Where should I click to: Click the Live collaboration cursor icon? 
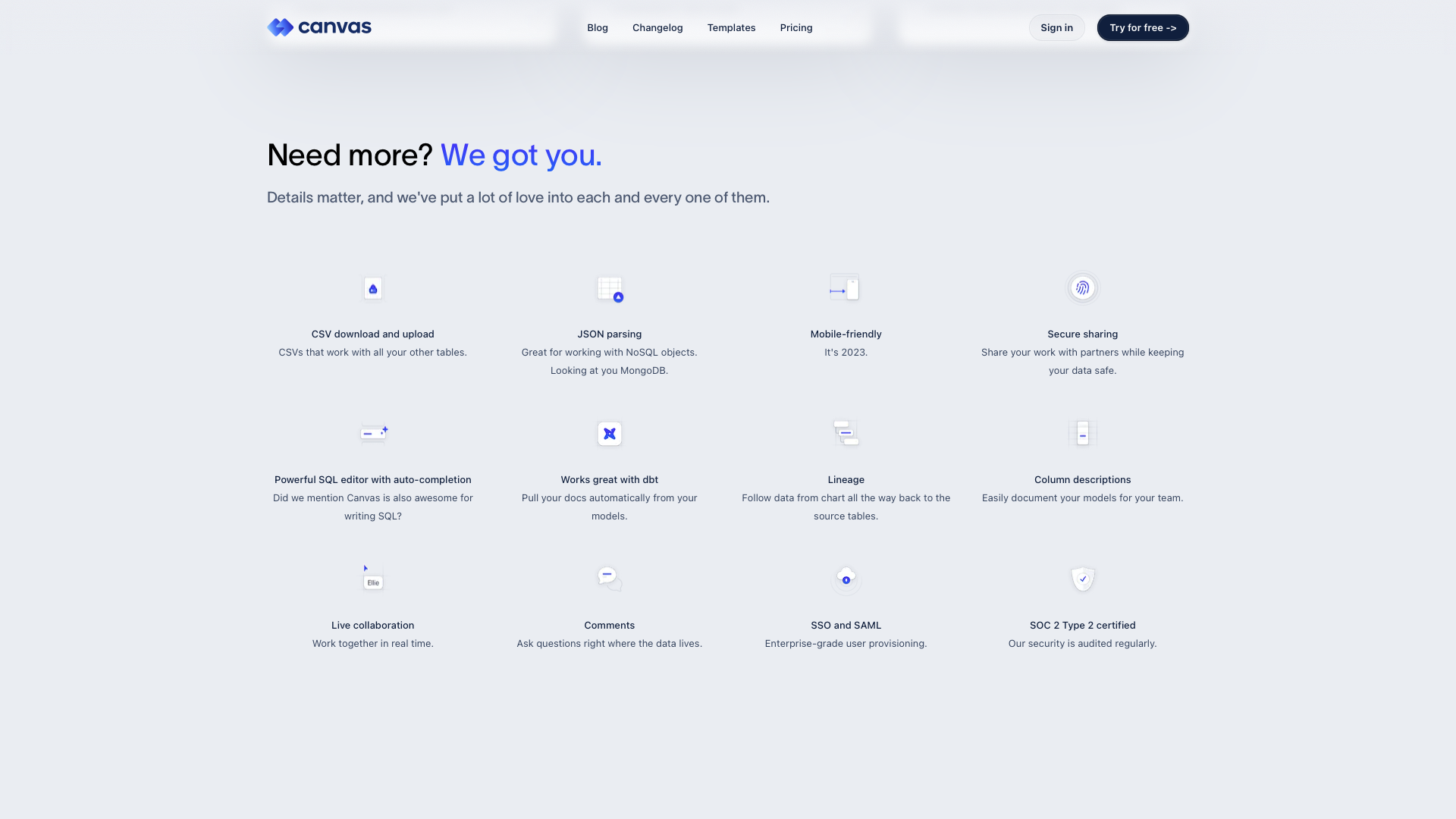(x=373, y=578)
